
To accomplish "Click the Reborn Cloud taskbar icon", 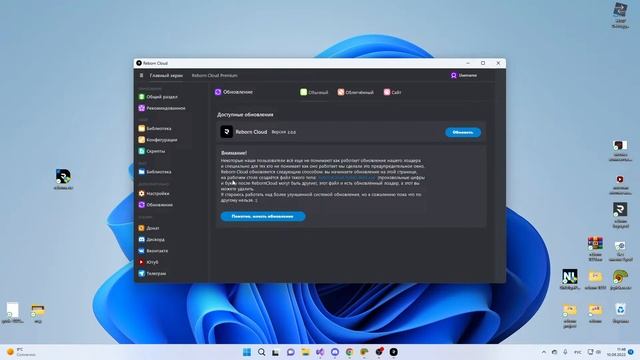I will 393,352.
